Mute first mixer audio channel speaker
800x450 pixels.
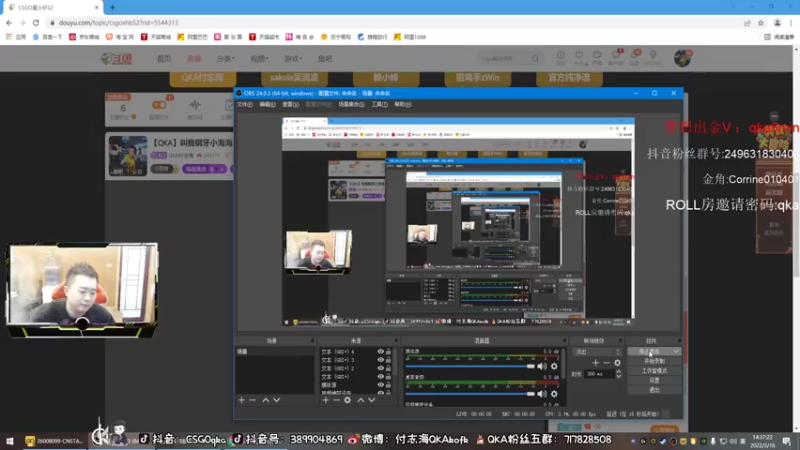(542, 366)
